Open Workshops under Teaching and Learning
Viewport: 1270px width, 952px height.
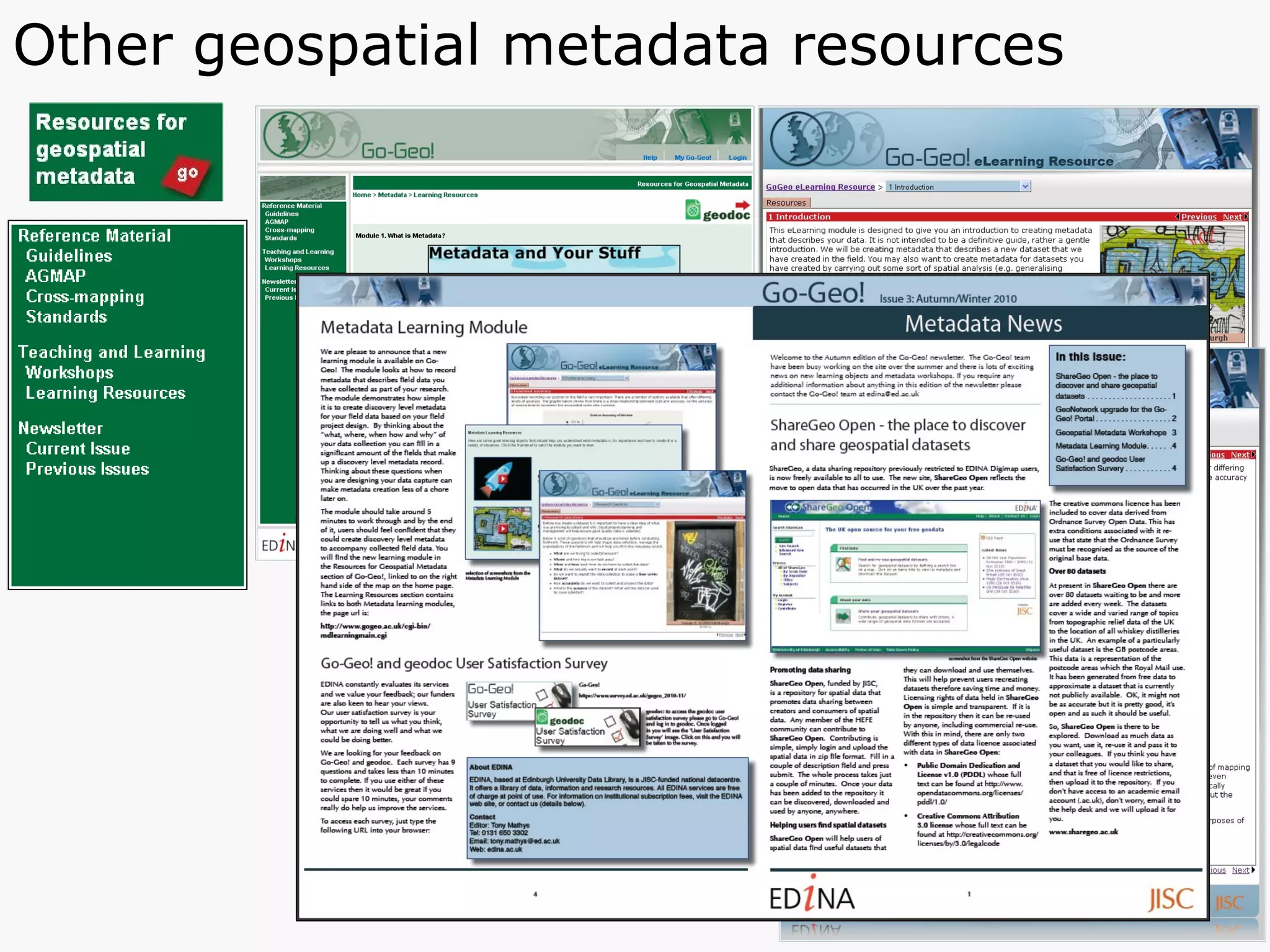tap(69, 372)
